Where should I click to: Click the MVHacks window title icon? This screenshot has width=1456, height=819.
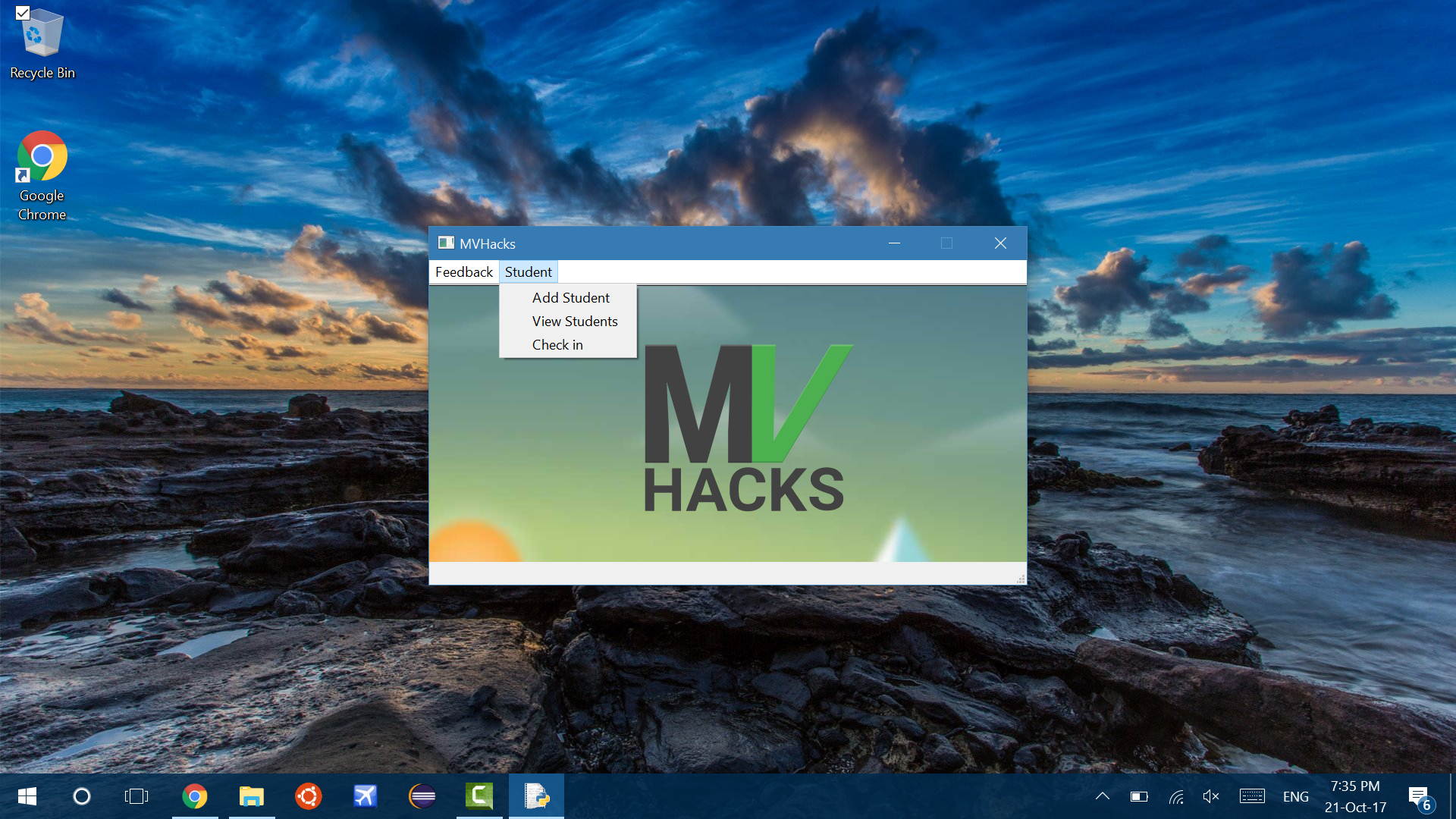point(446,243)
